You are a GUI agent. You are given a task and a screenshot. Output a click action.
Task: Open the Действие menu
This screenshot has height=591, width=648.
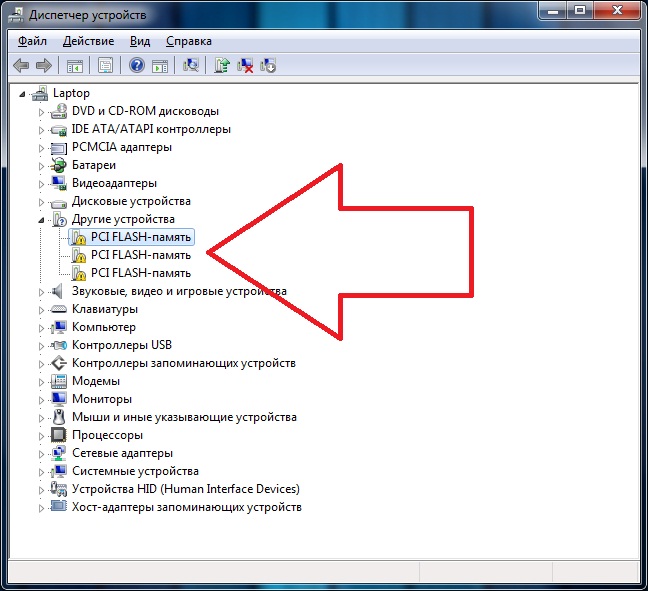click(88, 41)
